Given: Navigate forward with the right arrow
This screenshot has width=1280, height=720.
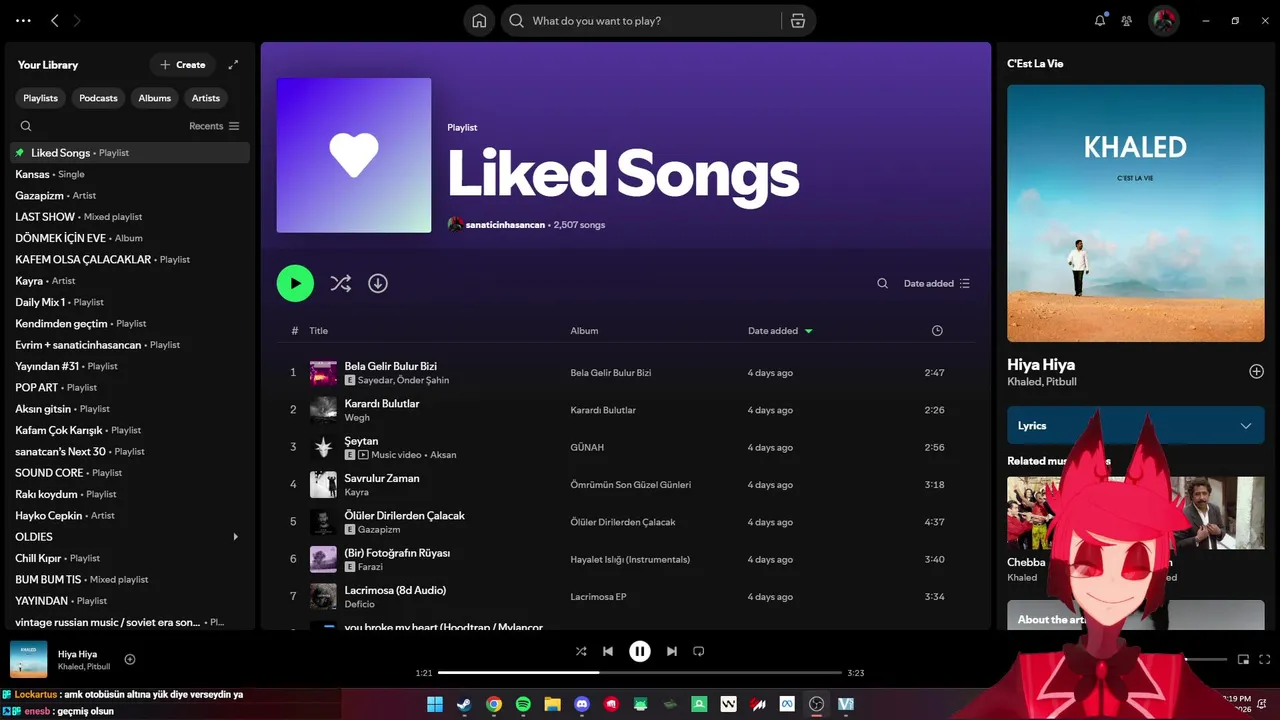Looking at the screenshot, I should click(77, 21).
